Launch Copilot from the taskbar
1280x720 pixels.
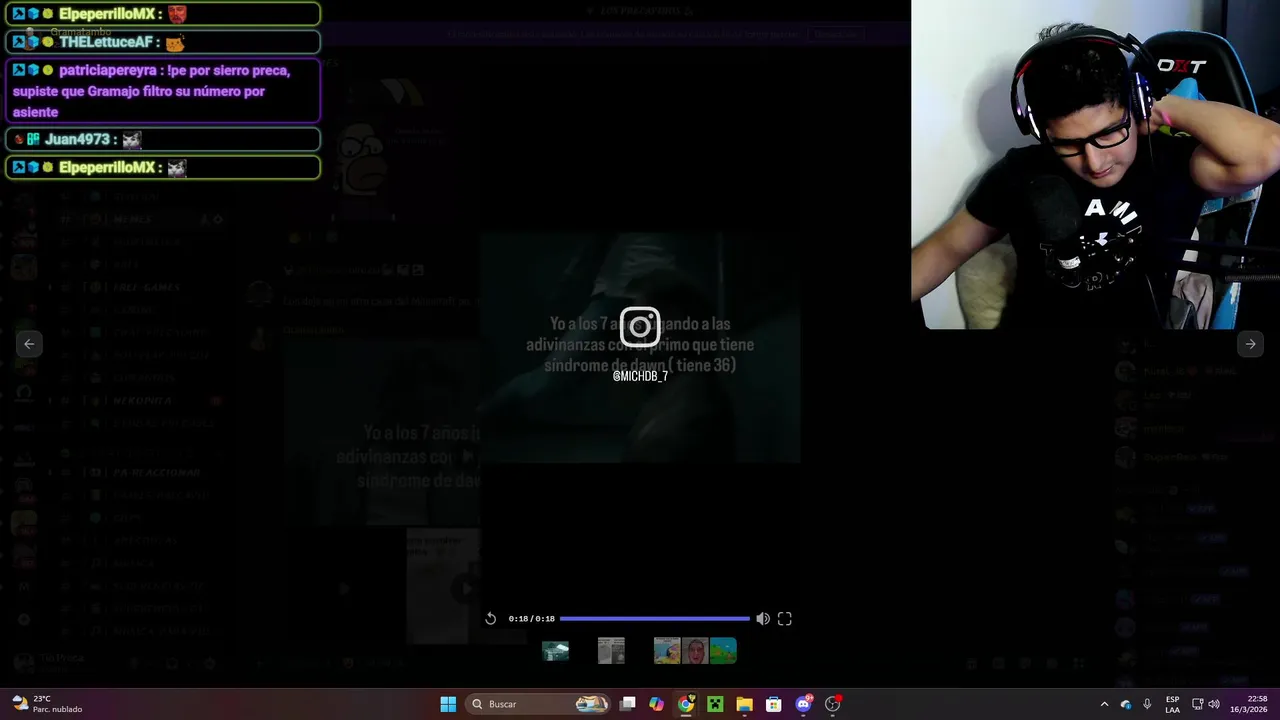tap(656, 704)
